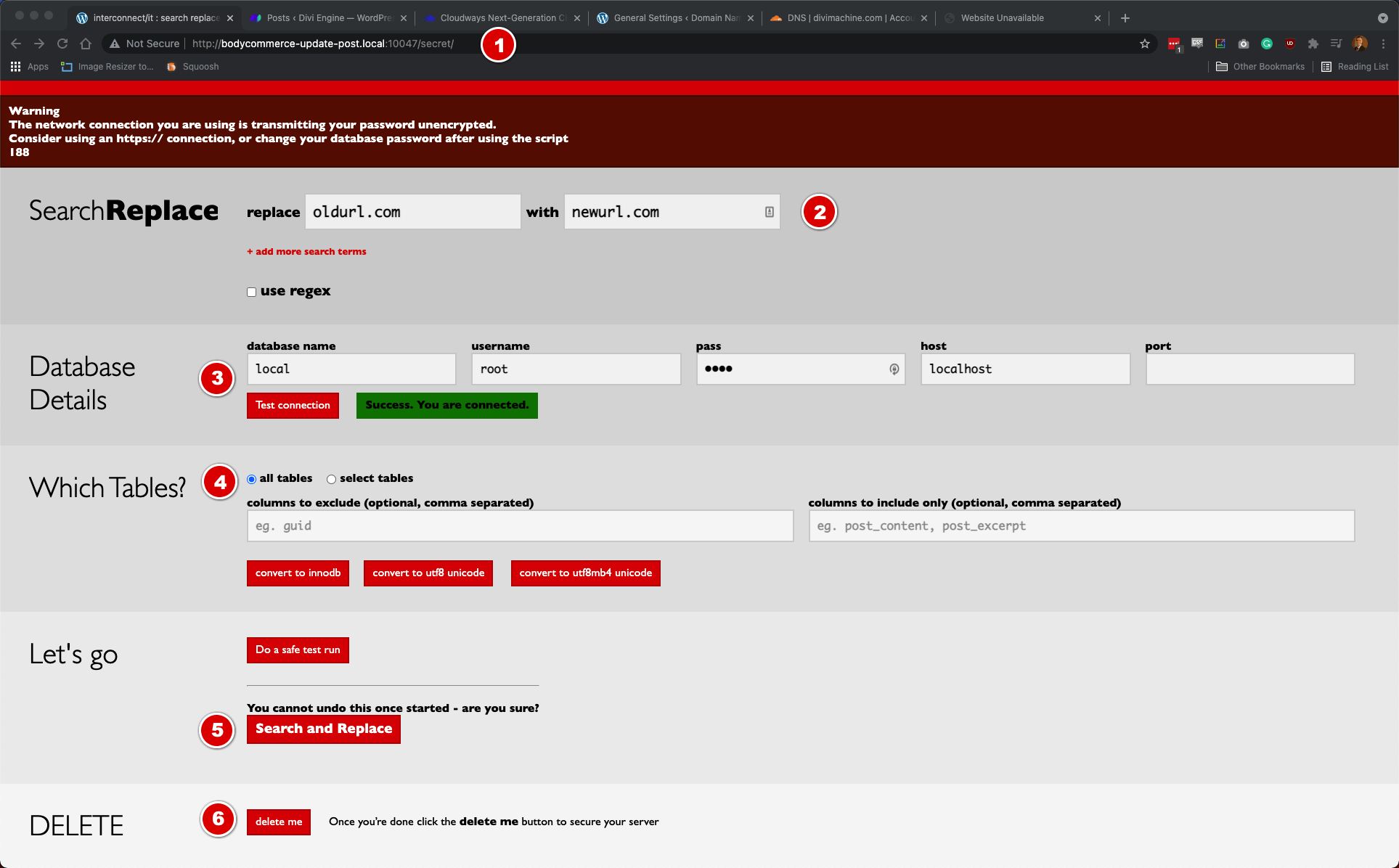
Task: Enable the use regex checkbox
Action: coord(251,291)
